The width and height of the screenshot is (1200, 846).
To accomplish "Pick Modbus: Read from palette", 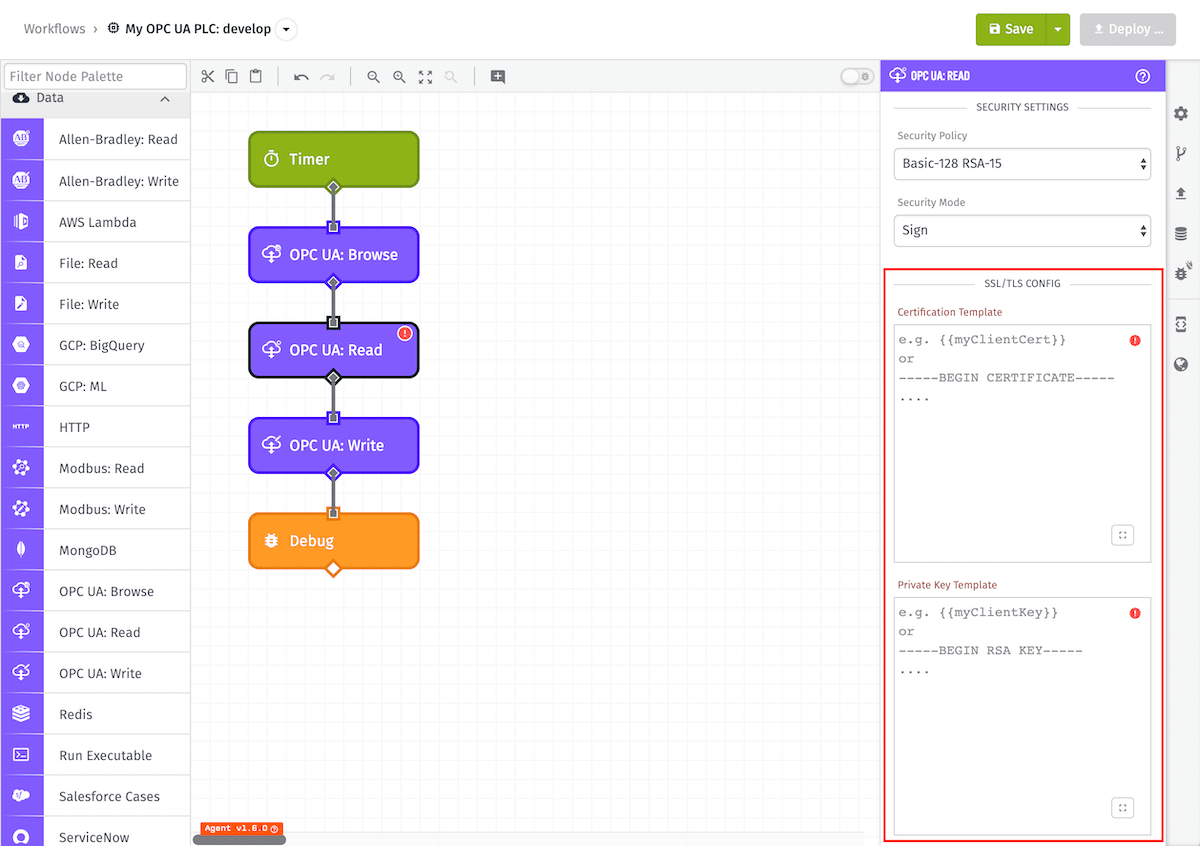I will (95, 468).
